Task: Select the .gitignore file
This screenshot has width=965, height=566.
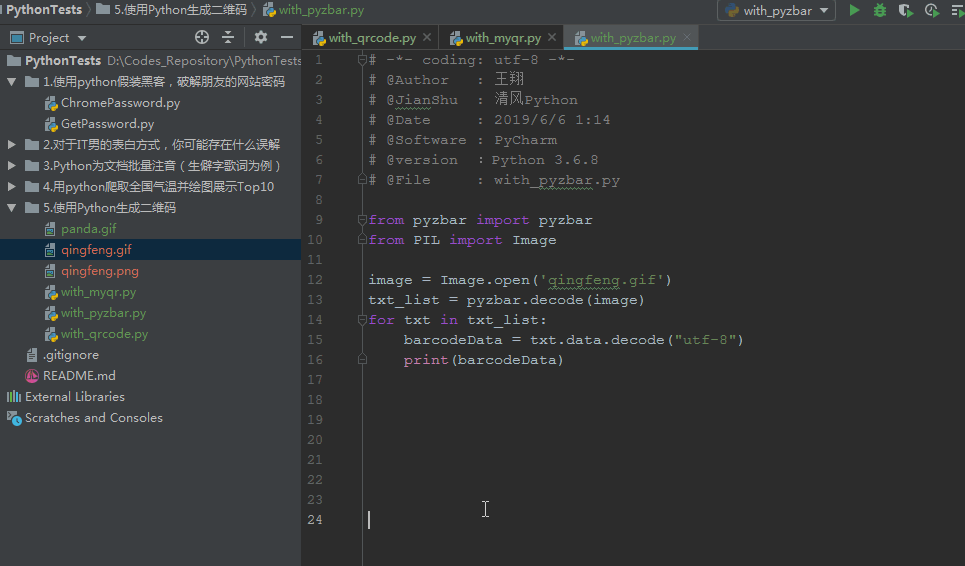Action: tap(71, 354)
